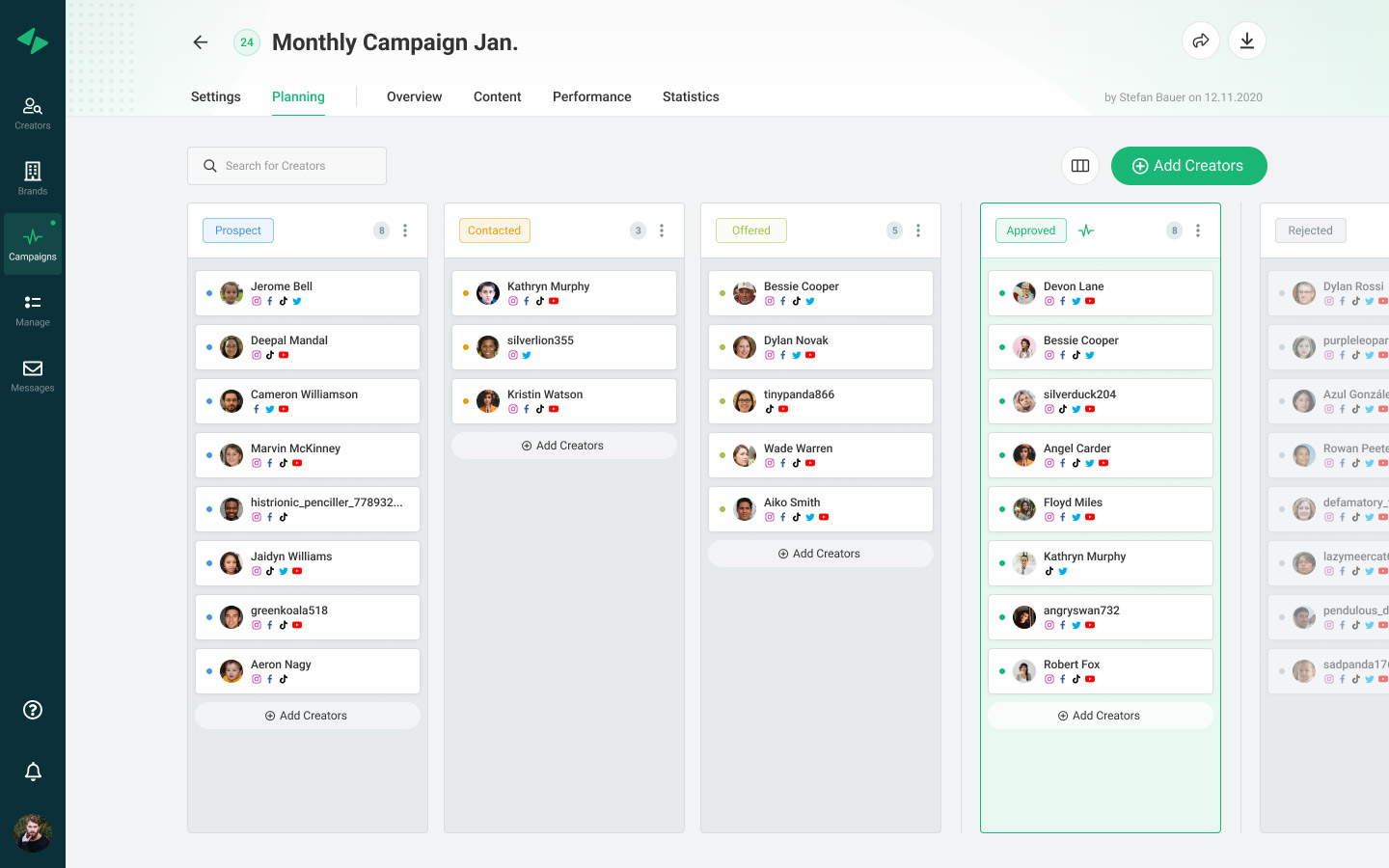1389x868 pixels.
Task: Open Floyd Miles's creator card
Action: pyautogui.click(x=1101, y=509)
